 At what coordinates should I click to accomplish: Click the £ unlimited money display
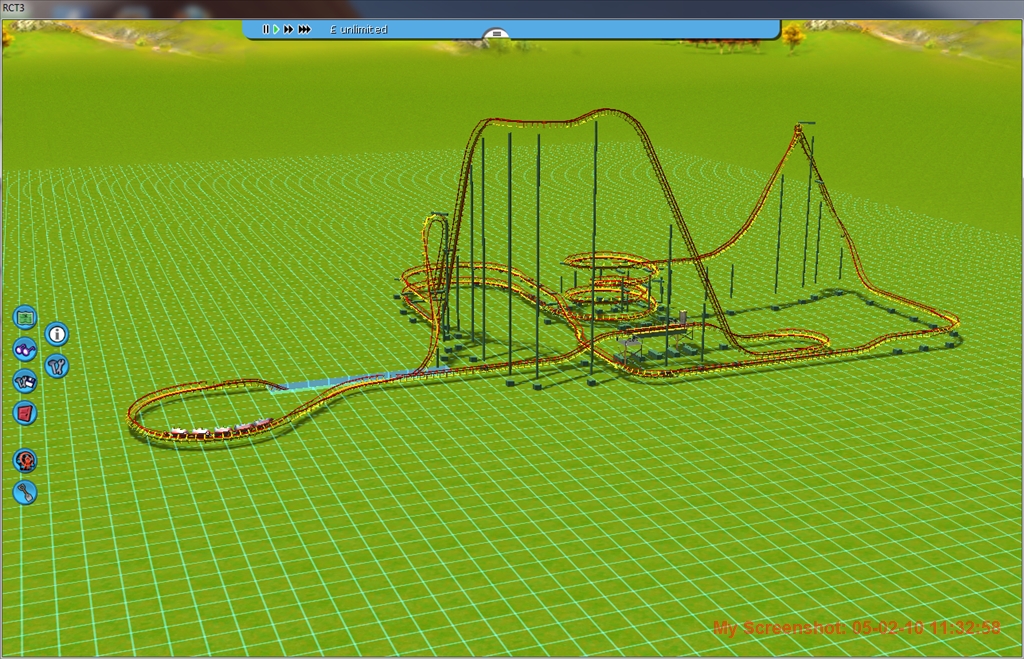click(359, 29)
